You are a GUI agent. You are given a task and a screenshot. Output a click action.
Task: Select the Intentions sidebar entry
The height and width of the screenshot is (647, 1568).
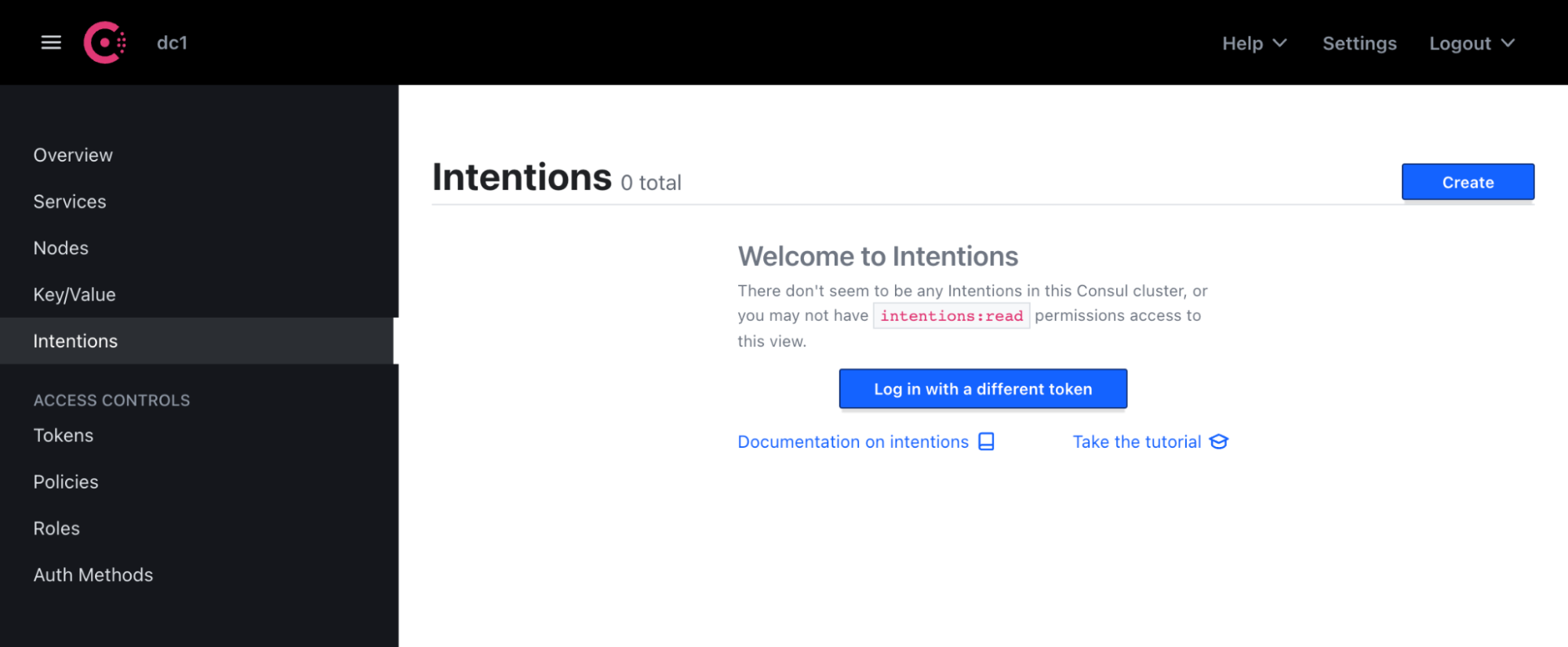(x=75, y=340)
